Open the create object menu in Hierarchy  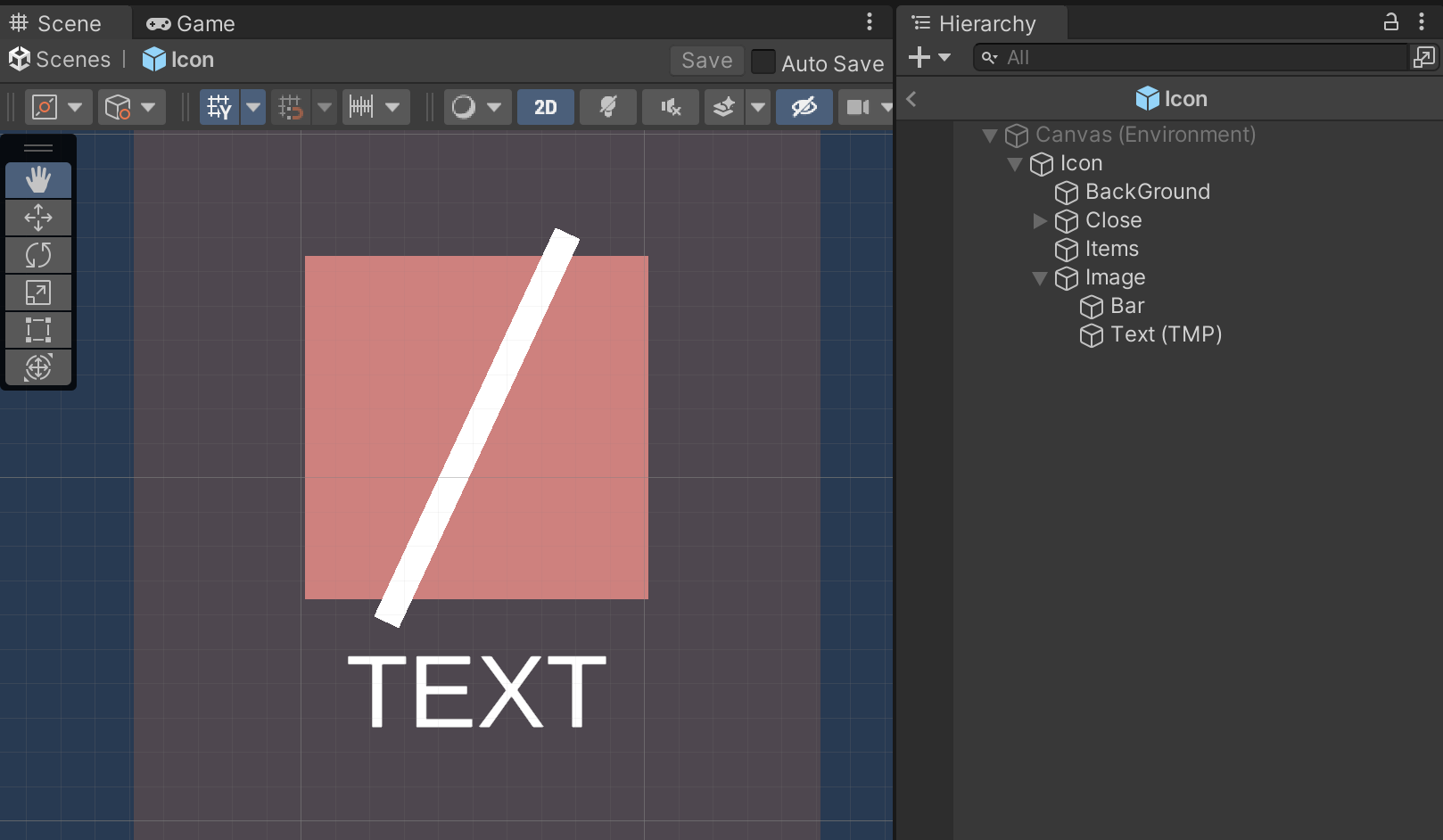919,57
